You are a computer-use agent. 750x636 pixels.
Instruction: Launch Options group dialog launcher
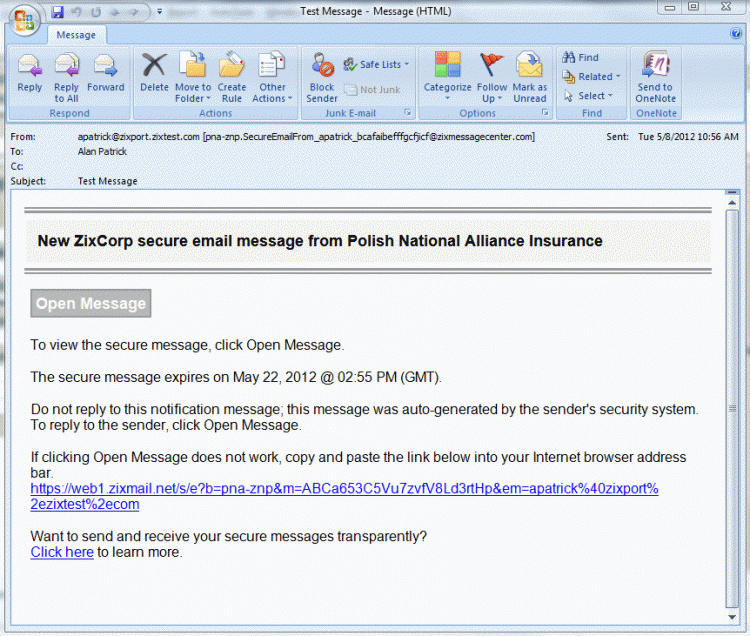pos(545,112)
